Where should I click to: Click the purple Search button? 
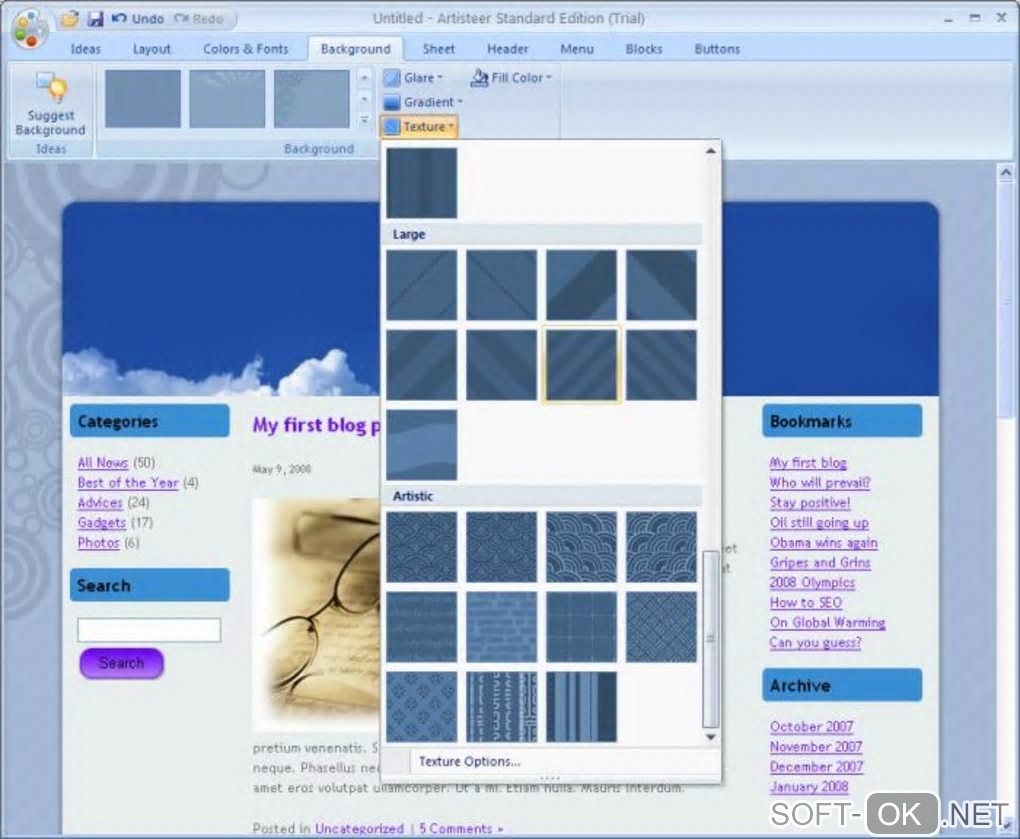(122, 663)
